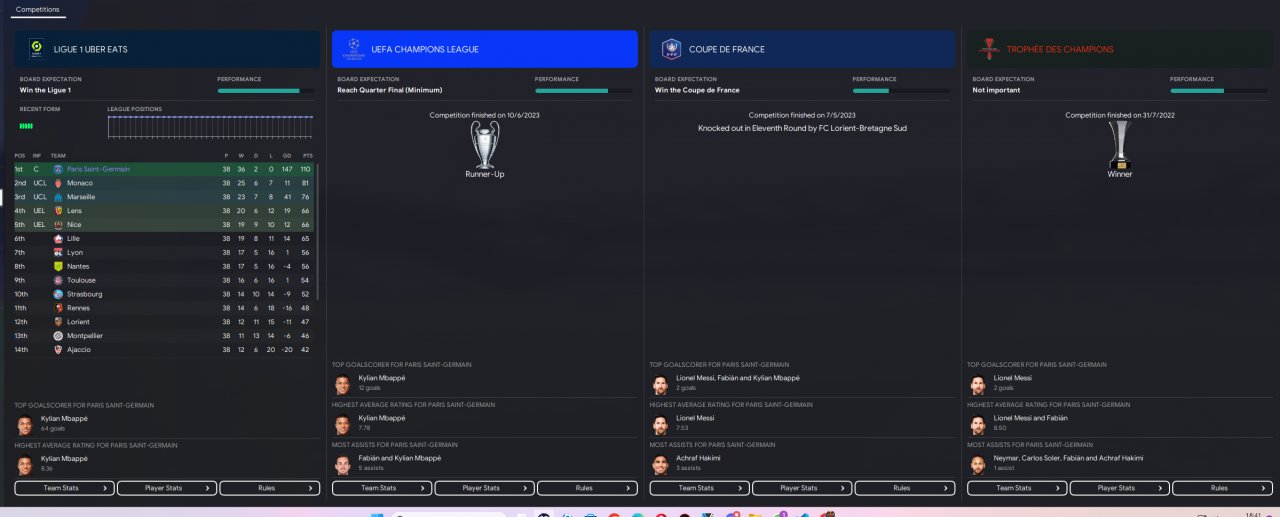Expand Champions League Team Stats chevron
Image resolution: width=1280 pixels, height=517 pixels.
(423, 488)
